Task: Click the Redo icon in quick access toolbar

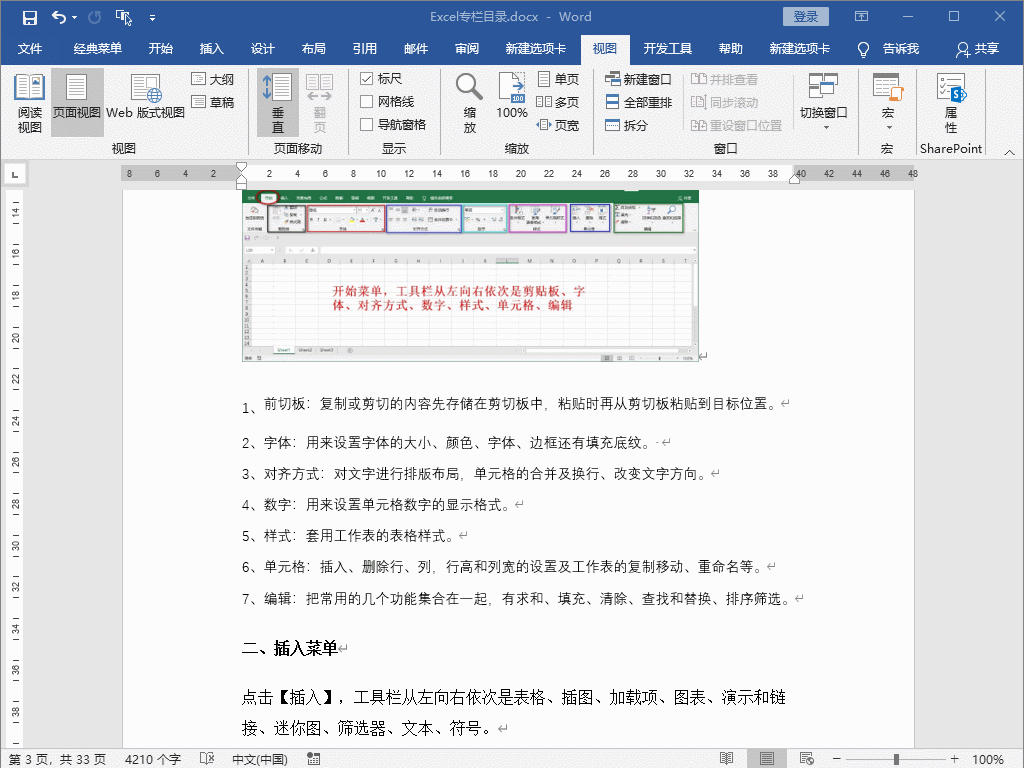Action: pyautogui.click(x=95, y=18)
